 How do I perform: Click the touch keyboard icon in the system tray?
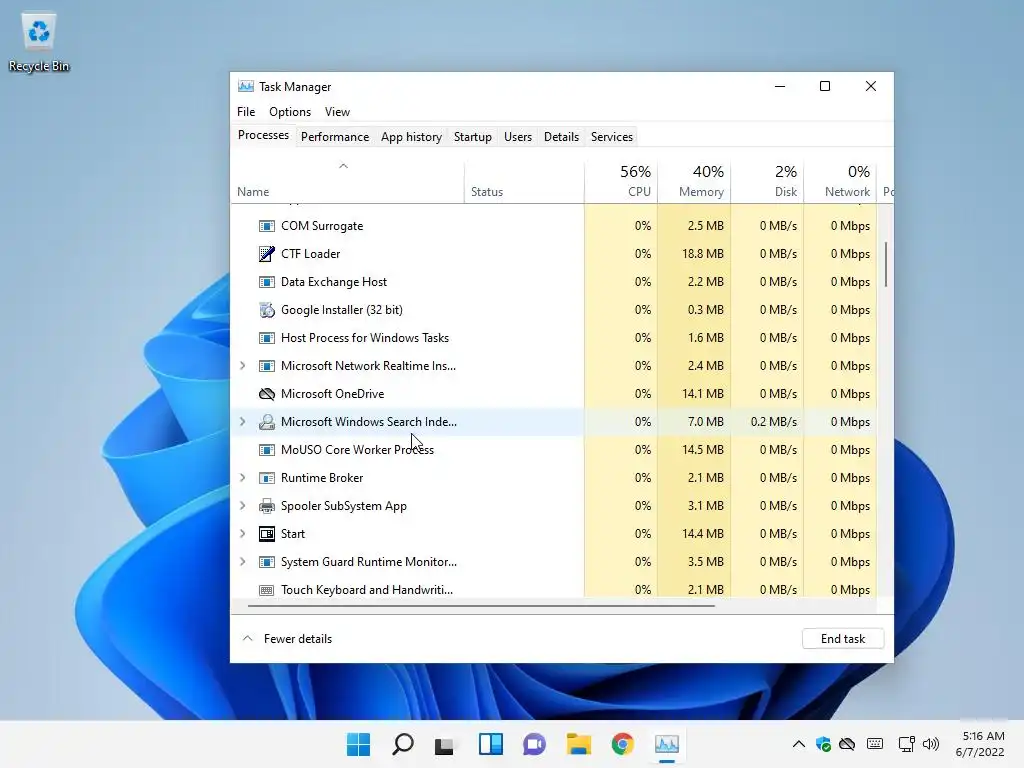(x=875, y=744)
